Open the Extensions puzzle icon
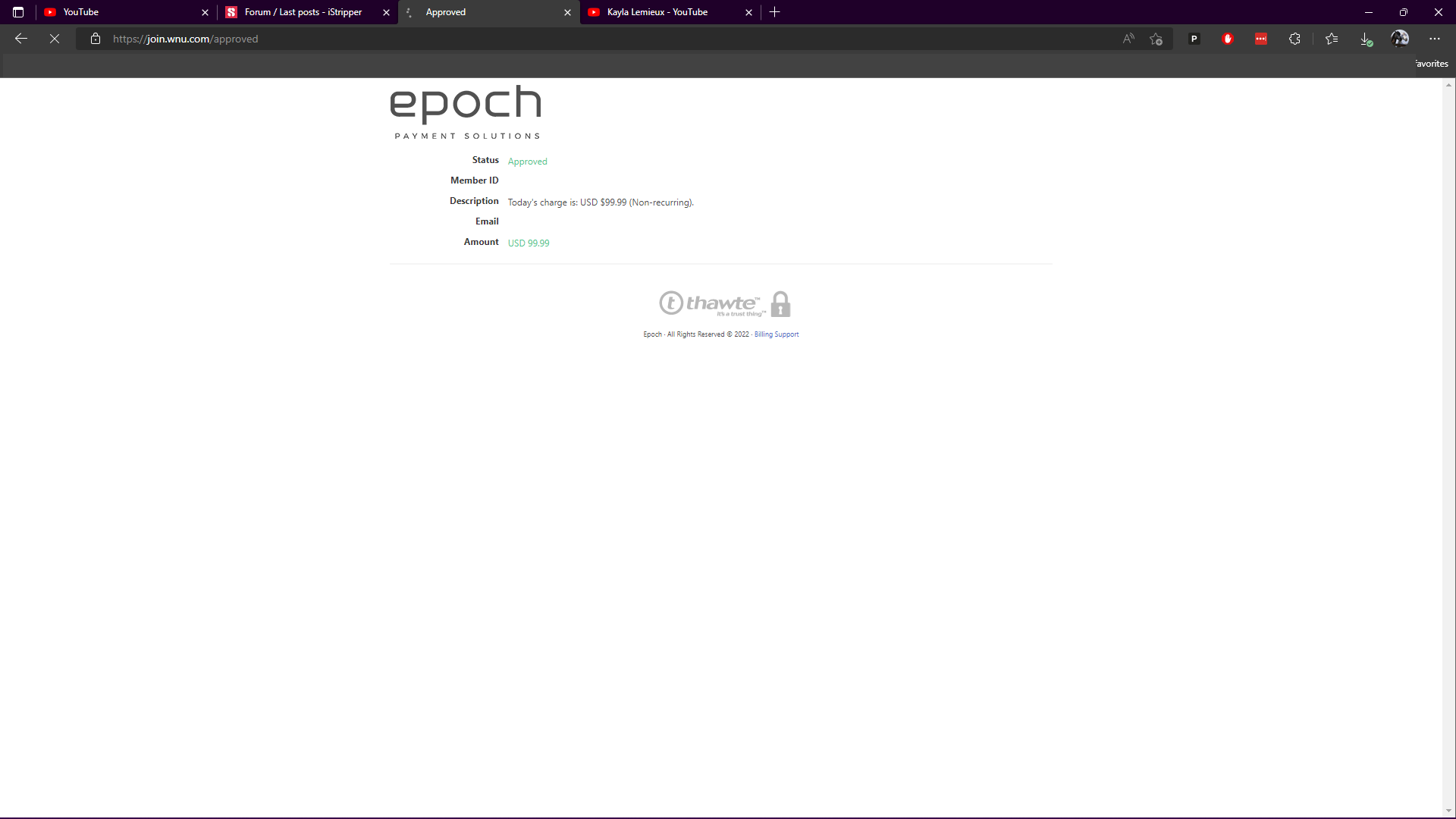Image resolution: width=1456 pixels, height=819 pixels. pos(1294,39)
